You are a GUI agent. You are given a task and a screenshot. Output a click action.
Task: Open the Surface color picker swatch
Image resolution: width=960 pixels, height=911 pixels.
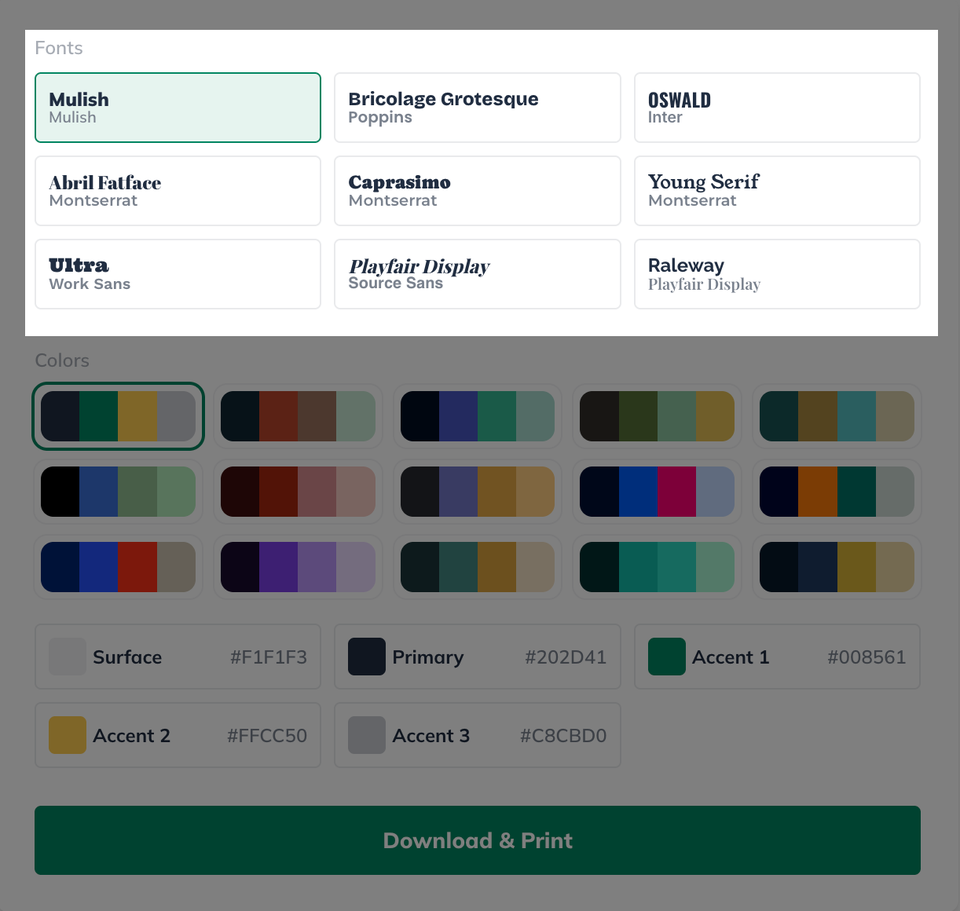[x=67, y=657]
